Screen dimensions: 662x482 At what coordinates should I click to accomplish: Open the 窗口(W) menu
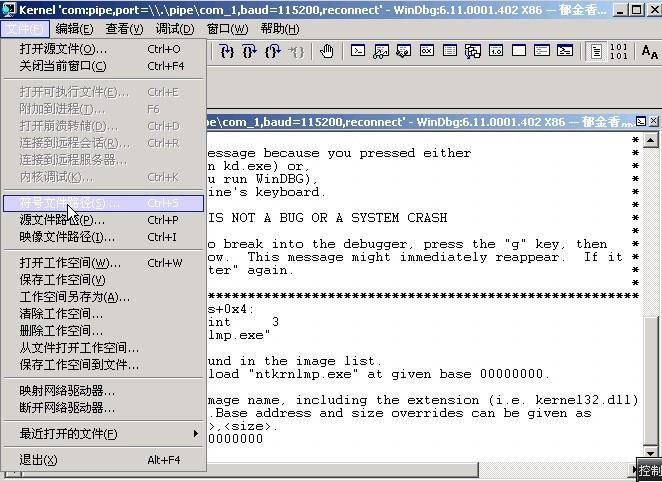(x=228, y=29)
